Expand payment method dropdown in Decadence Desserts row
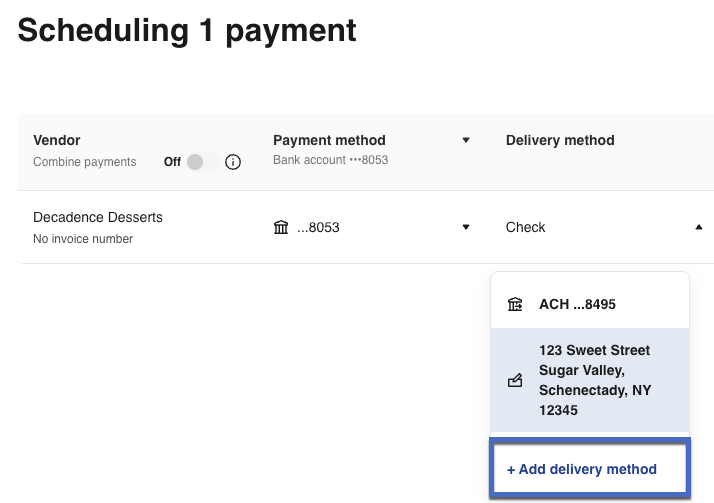The image size is (714, 503). (465, 227)
